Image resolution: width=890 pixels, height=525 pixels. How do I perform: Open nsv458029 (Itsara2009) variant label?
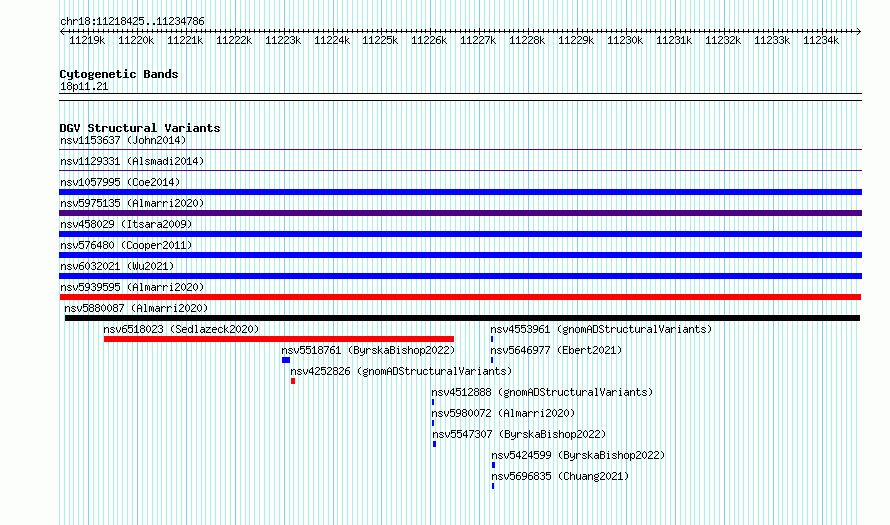pos(126,224)
